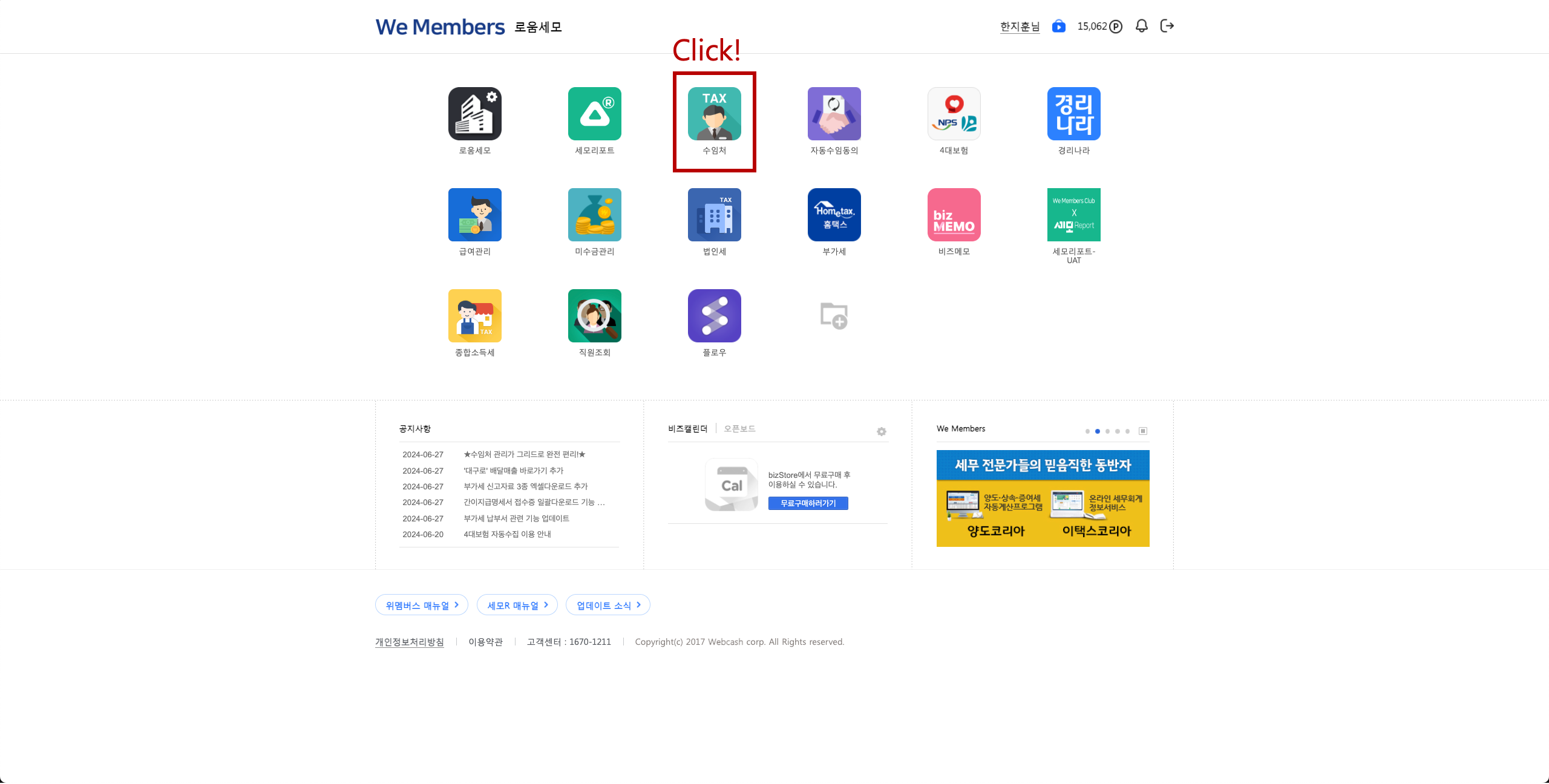1549x784 pixels.
Task: Expand 위멤버스 매뉴얼 chevron link
Action: (x=421, y=605)
